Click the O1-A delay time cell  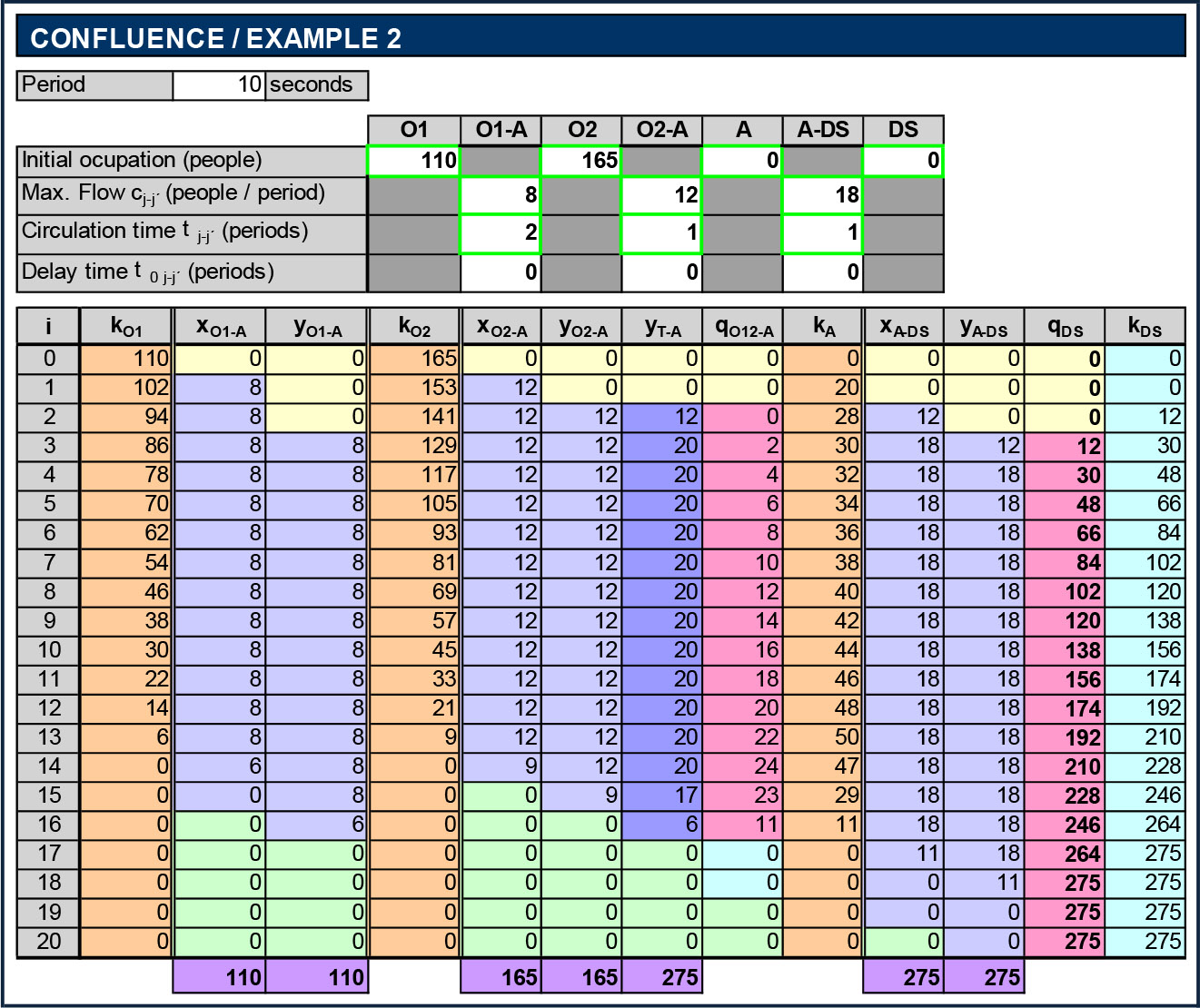point(501,272)
